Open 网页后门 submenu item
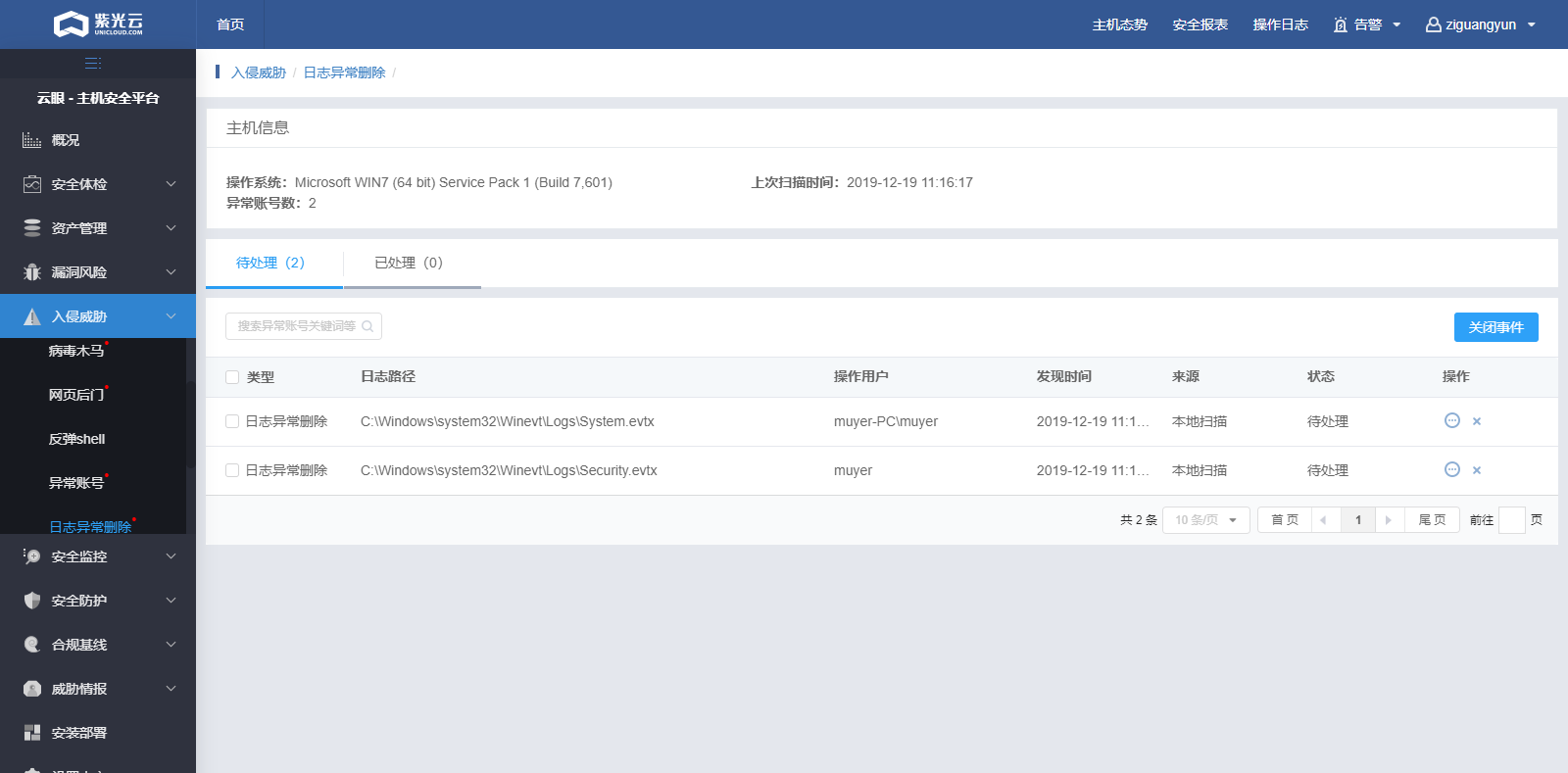 click(76, 395)
